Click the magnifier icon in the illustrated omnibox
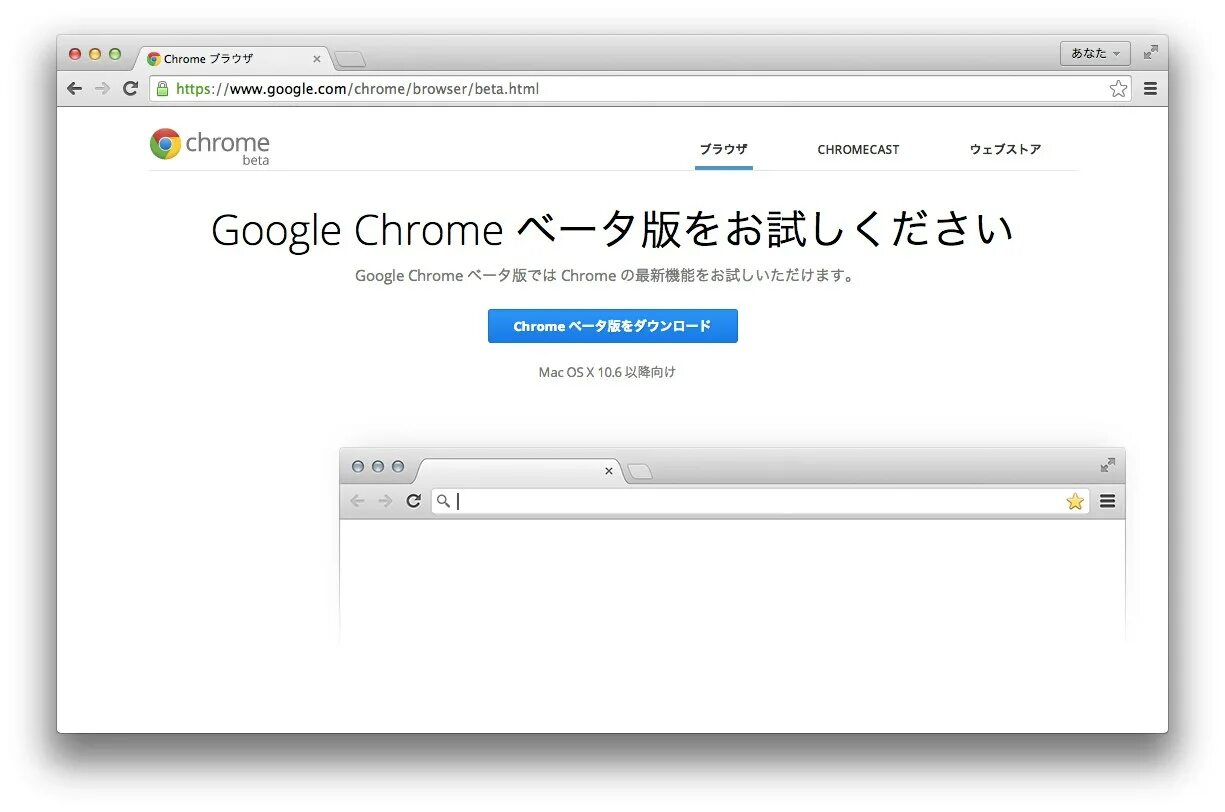The width and height of the screenshot is (1225, 812). pyautogui.click(x=443, y=501)
